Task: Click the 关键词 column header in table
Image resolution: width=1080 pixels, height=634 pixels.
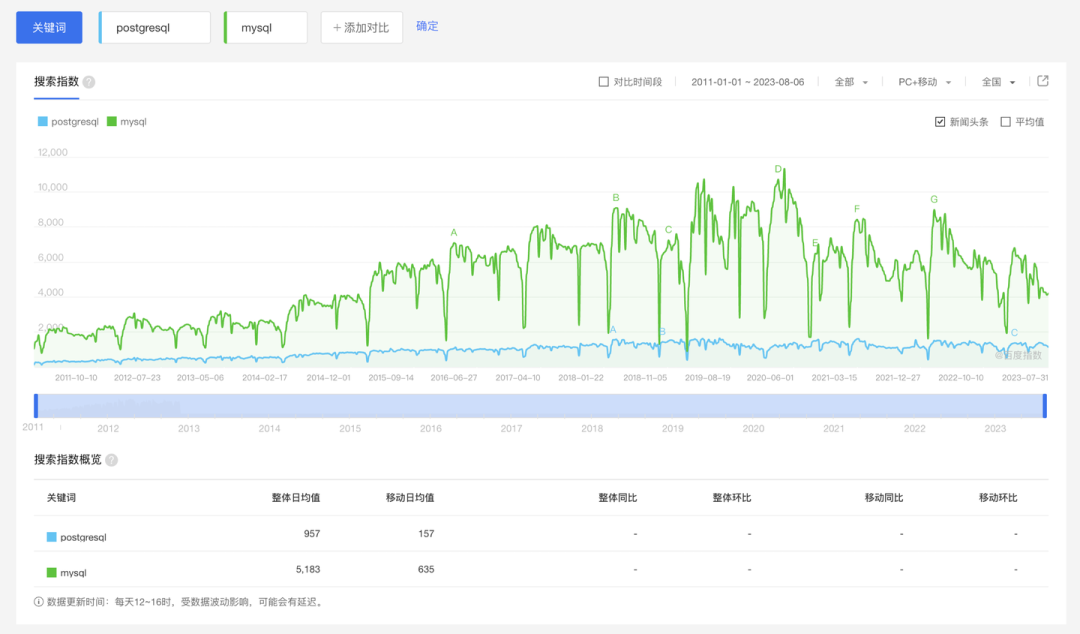Action: coord(61,498)
